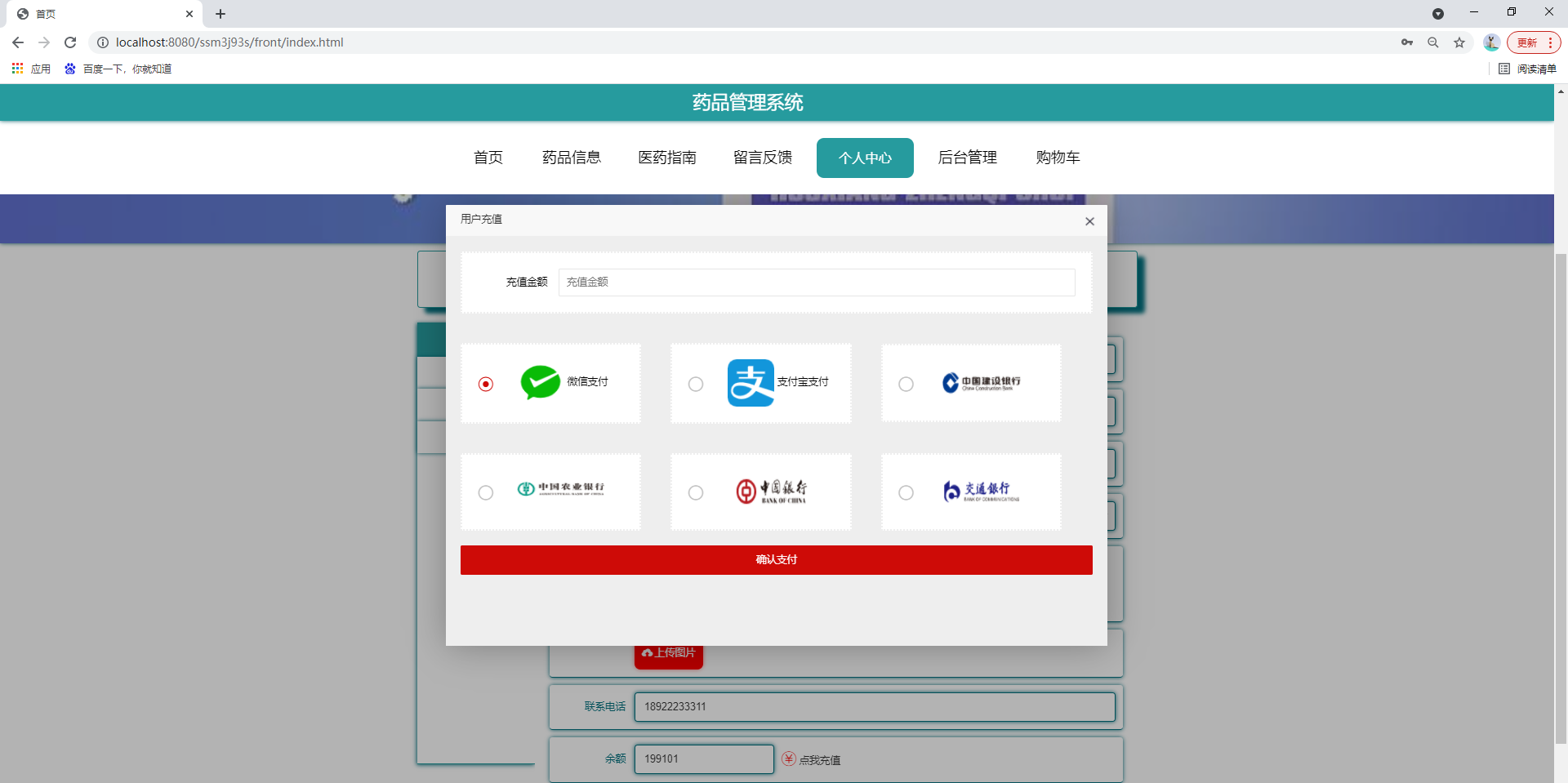Select the WeChat Pay radio button
The width and height of the screenshot is (1568, 783).
tap(486, 384)
